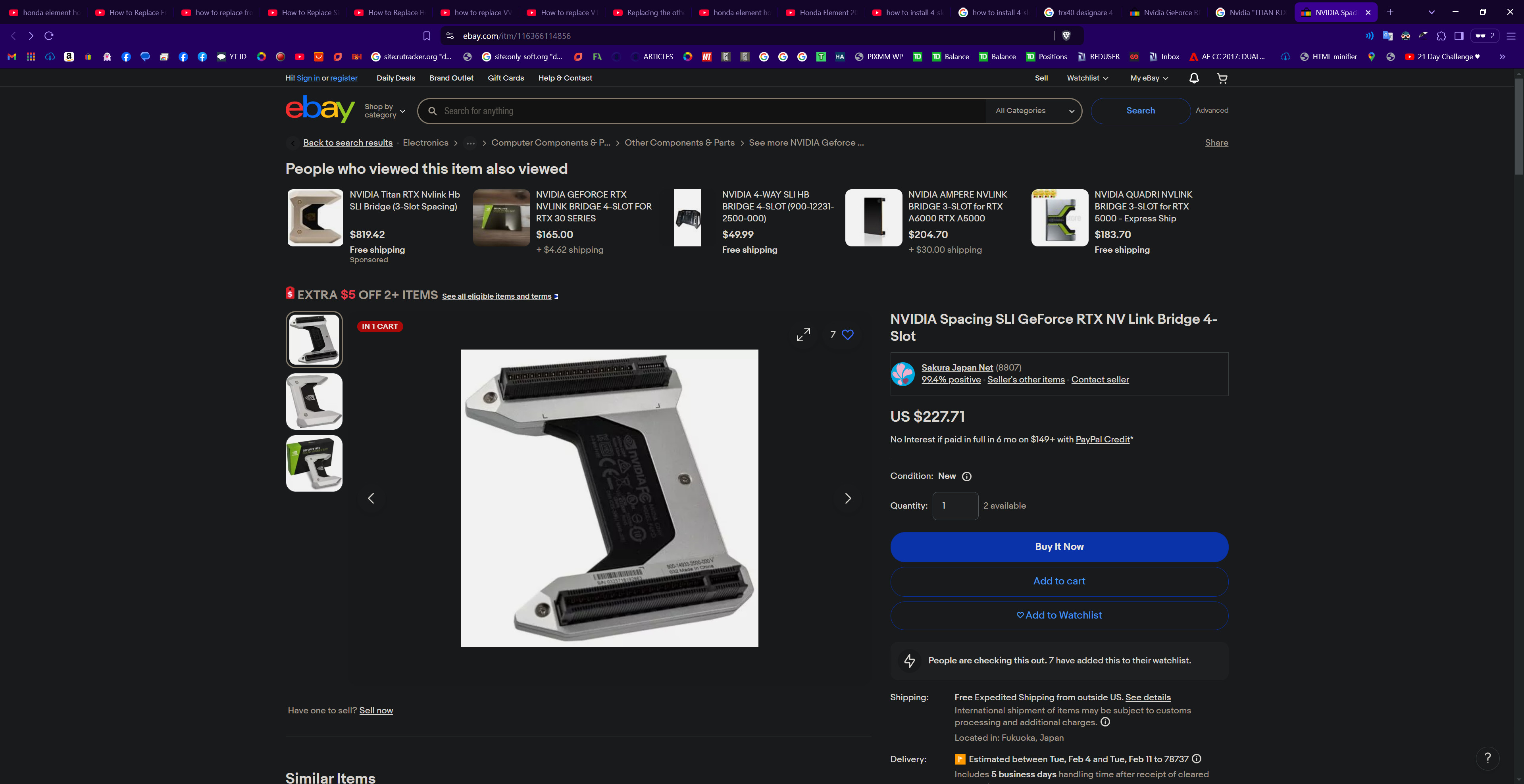The width and height of the screenshot is (1524, 784).
Task: Open the Back to search results link
Action: (348, 143)
